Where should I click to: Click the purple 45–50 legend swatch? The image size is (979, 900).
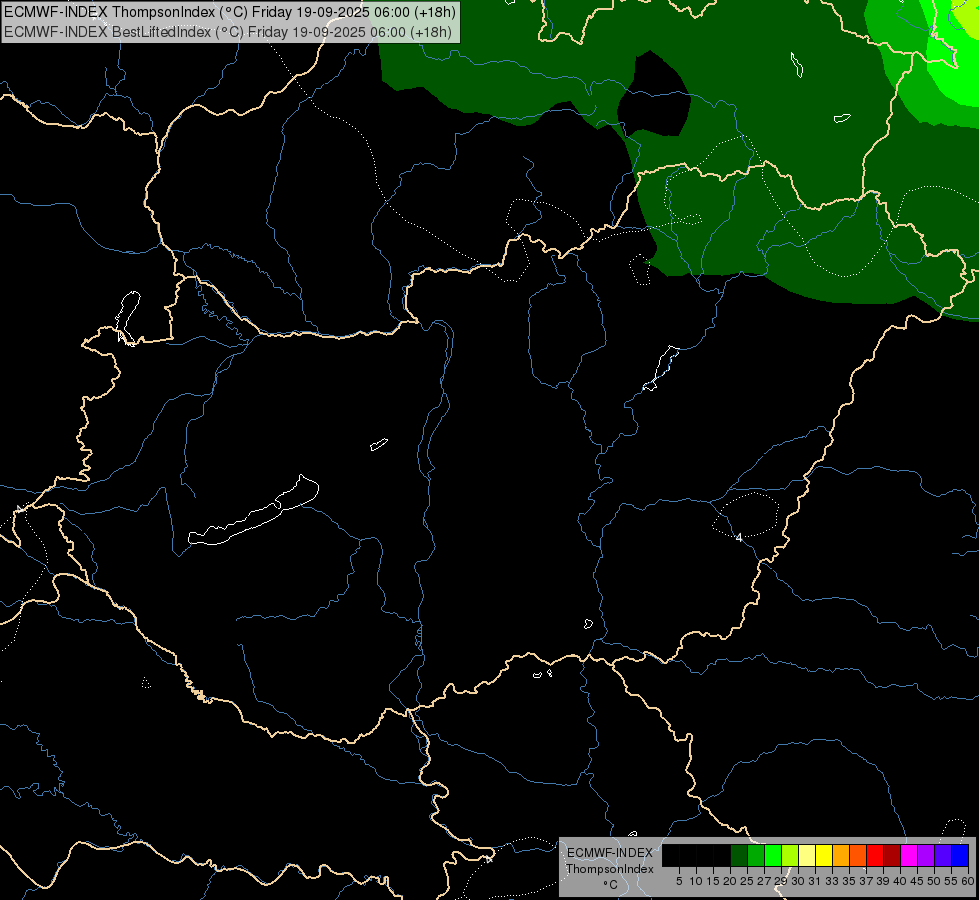(926, 856)
